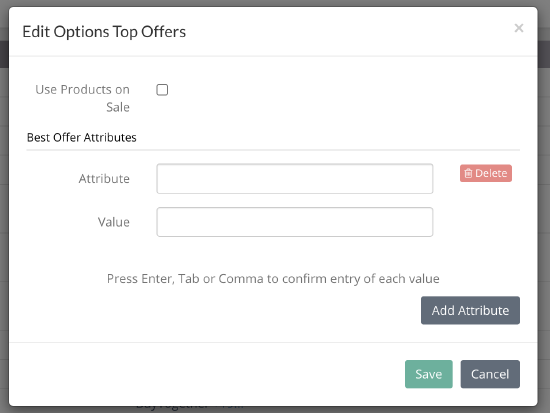Click the Press Enter, Tab or Comma hint
Screen dimensions: 550x413
tap(273, 279)
